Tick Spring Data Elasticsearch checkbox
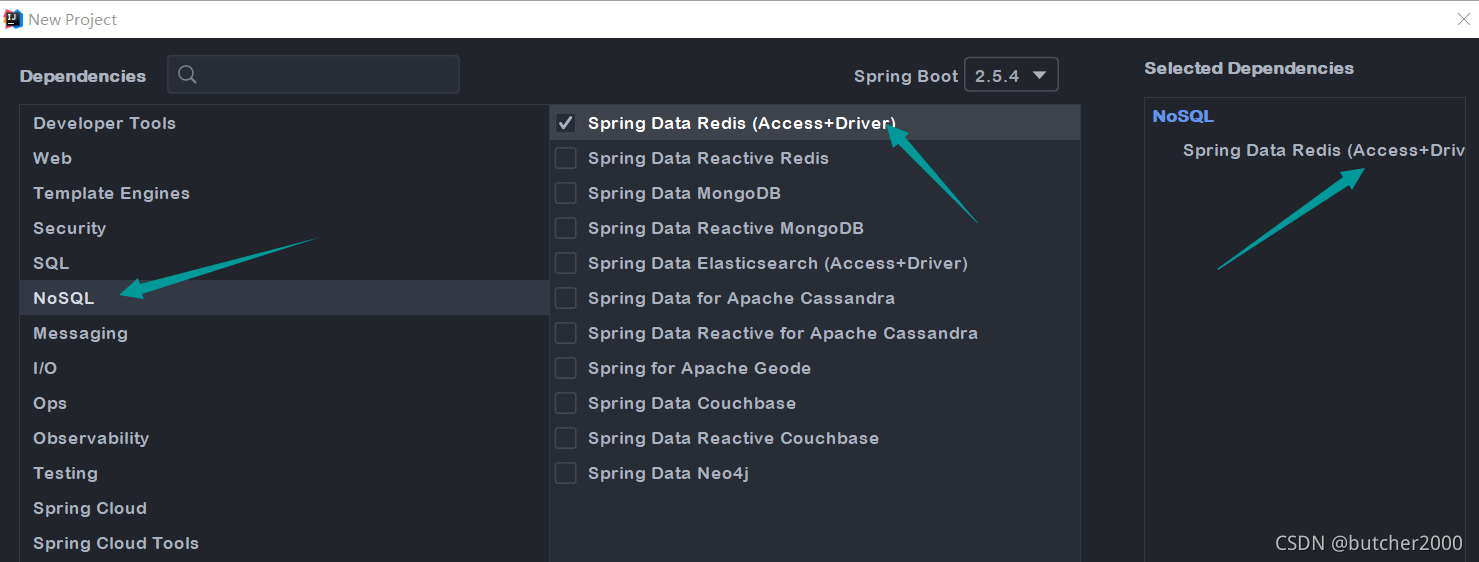 click(566, 263)
